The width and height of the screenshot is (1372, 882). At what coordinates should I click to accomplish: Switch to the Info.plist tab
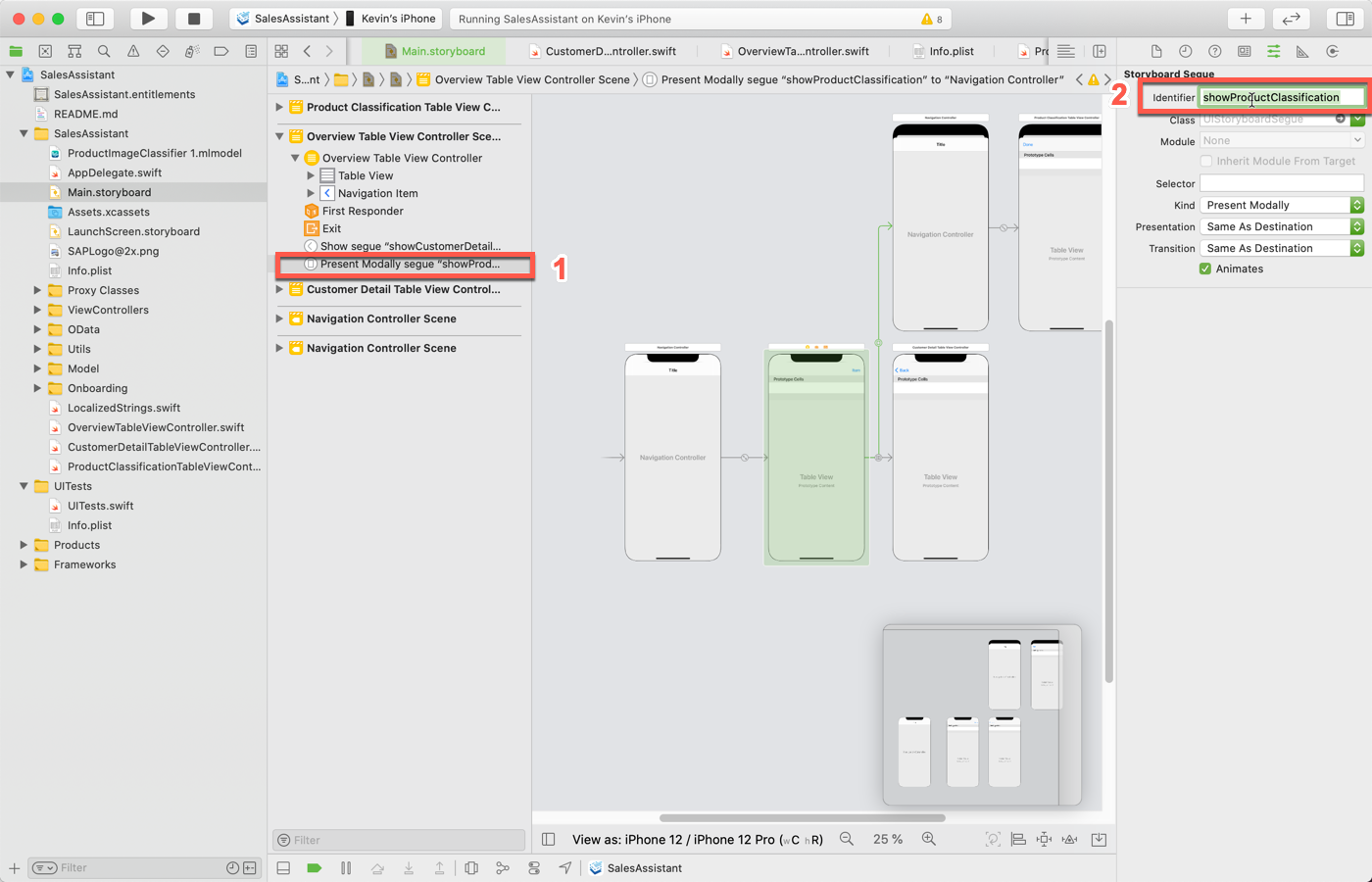point(943,51)
